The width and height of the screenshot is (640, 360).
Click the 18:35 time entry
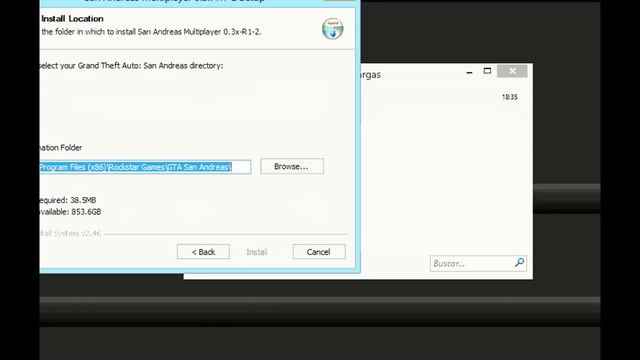510,97
